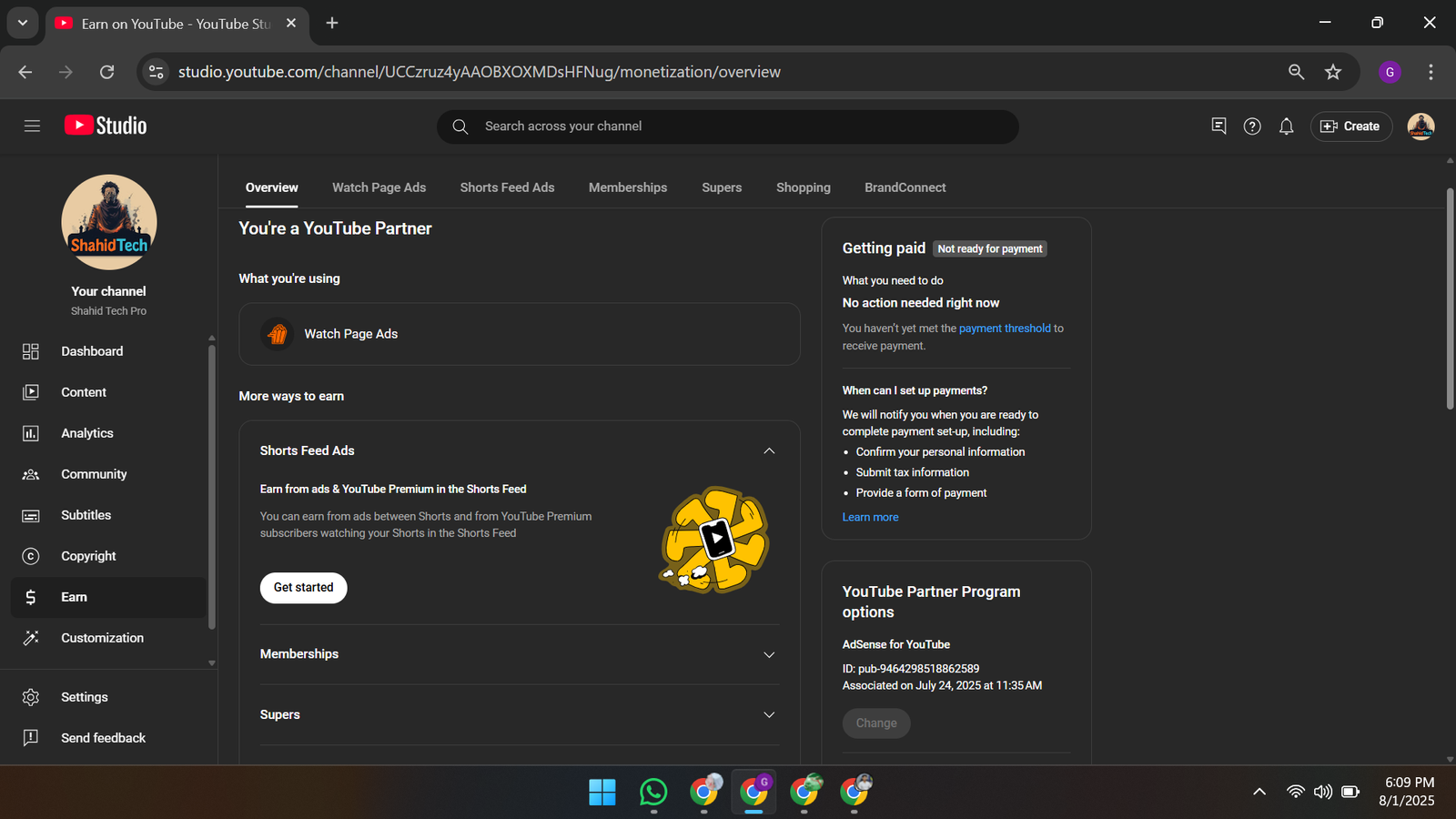Collapse the Shorts Feed Ads section
Viewport: 1456px width, 819px height.
click(x=769, y=450)
